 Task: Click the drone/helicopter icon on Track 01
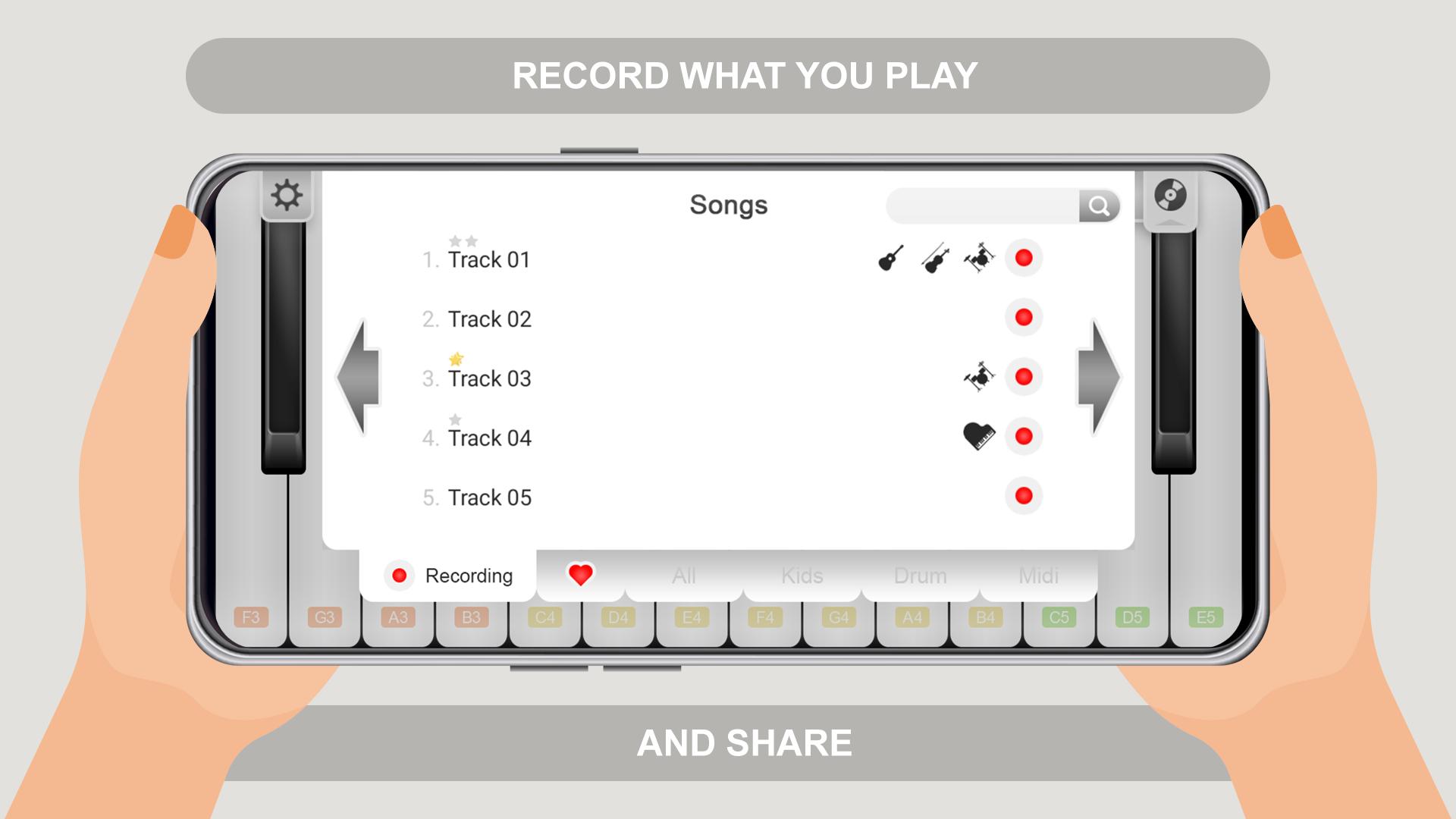click(980, 258)
